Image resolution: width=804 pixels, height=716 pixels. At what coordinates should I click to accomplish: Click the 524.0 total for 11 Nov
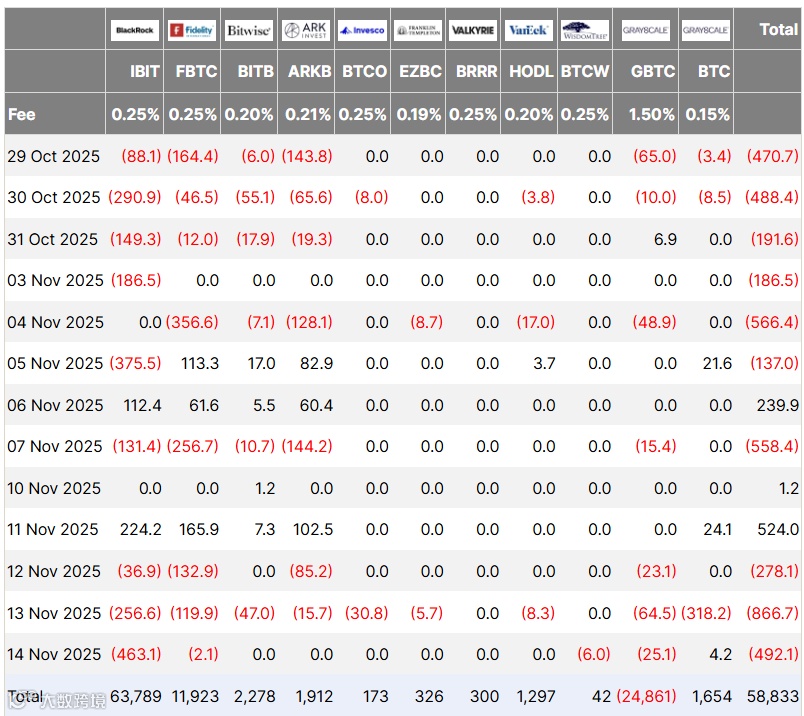point(778,529)
